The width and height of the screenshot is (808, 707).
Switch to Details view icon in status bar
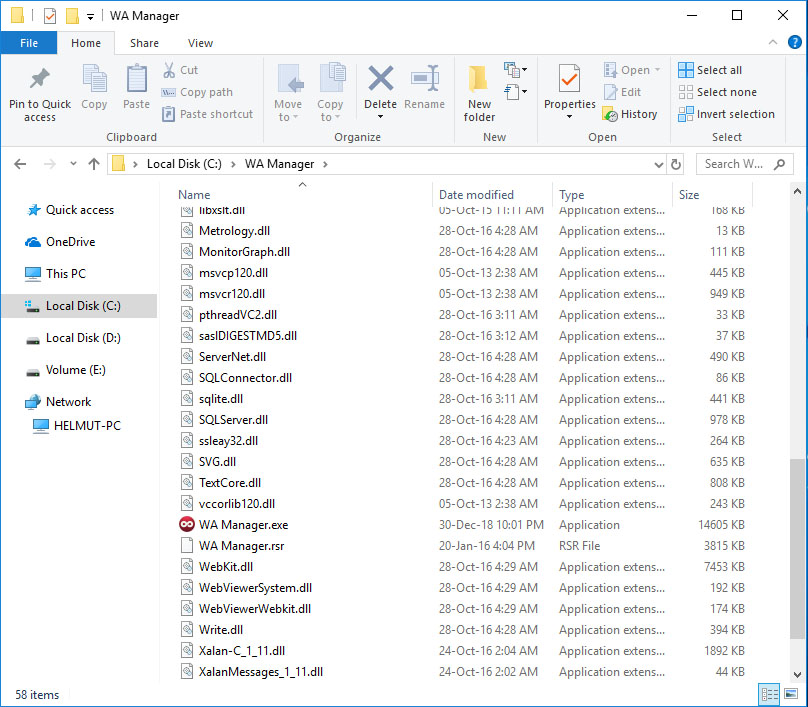click(x=770, y=694)
